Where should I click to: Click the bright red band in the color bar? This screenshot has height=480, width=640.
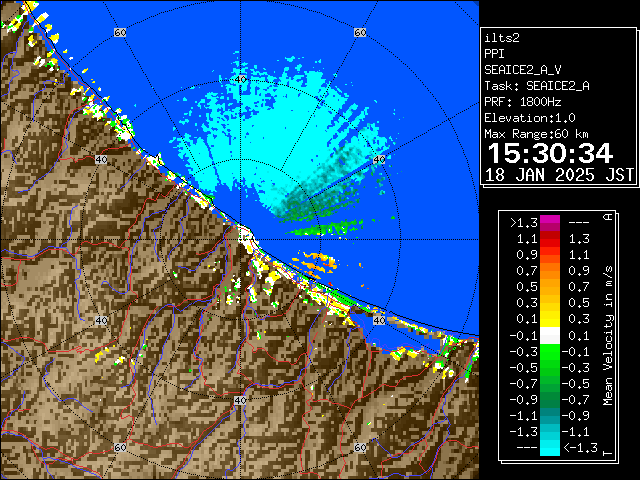[550, 247]
